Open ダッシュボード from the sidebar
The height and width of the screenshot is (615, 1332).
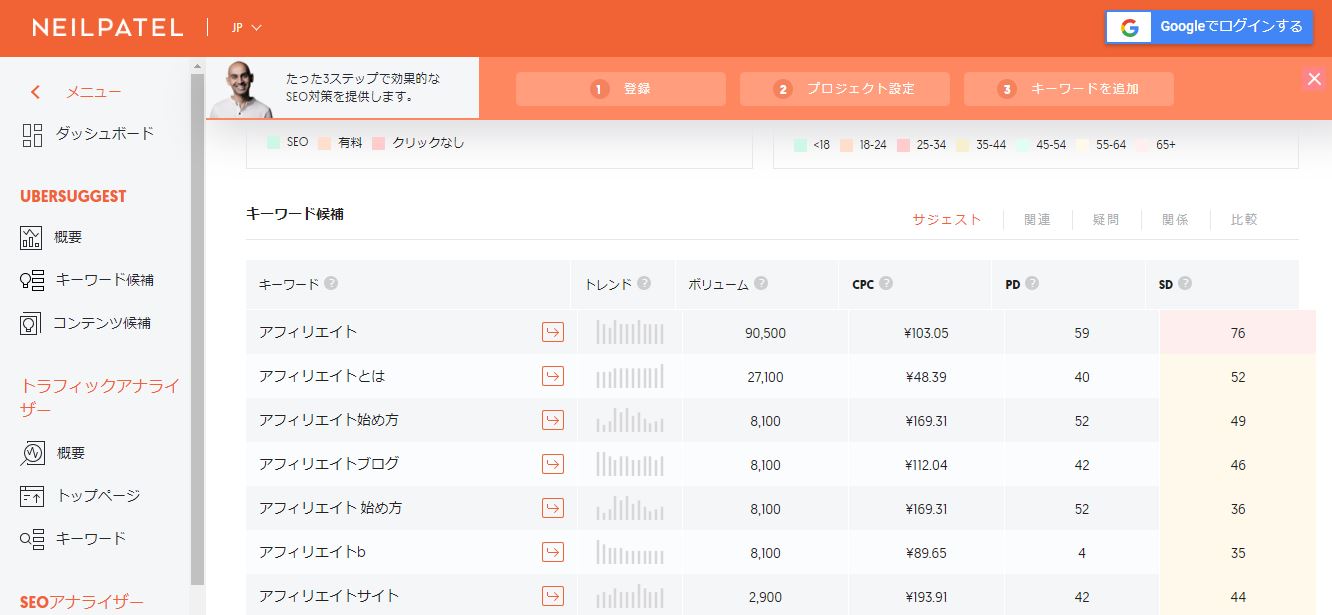tap(105, 133)
